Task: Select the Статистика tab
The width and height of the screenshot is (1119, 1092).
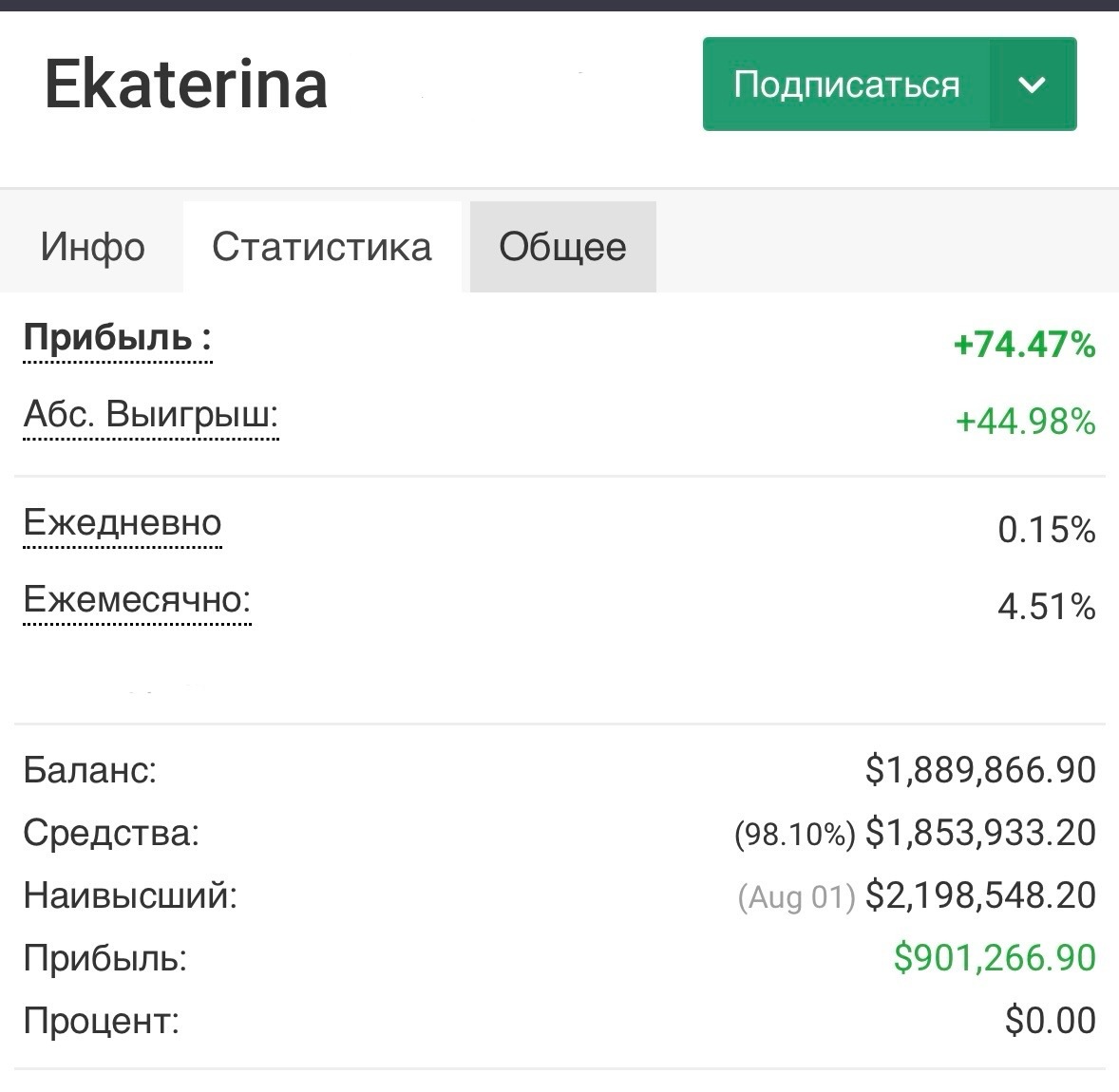Action: (322, 247)
